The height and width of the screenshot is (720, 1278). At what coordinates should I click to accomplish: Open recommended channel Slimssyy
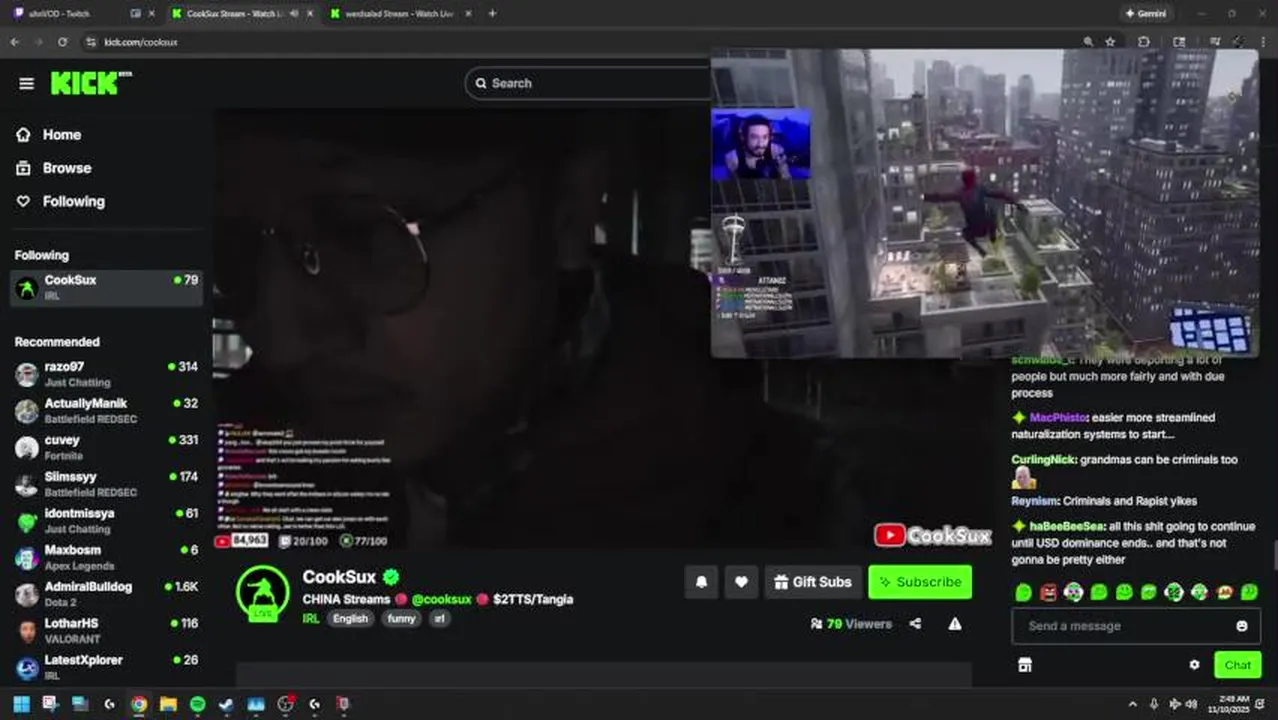click(x=106, y=484)
